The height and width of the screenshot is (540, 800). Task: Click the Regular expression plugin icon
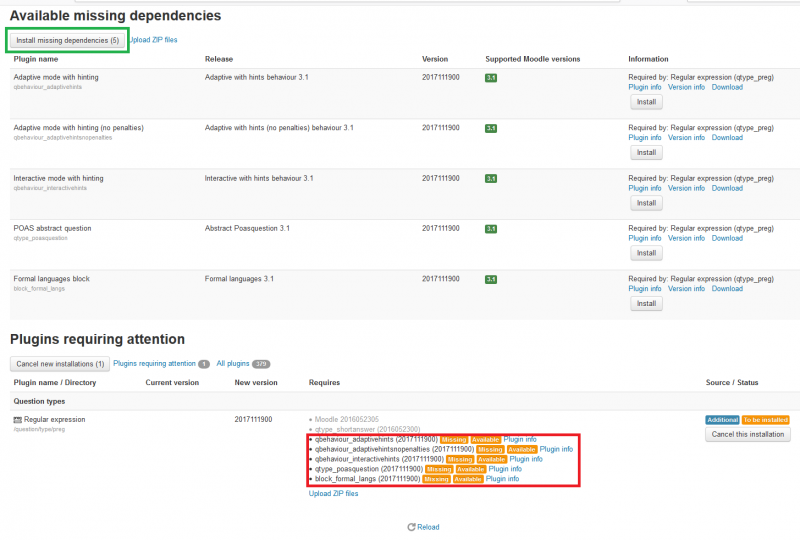17,420
